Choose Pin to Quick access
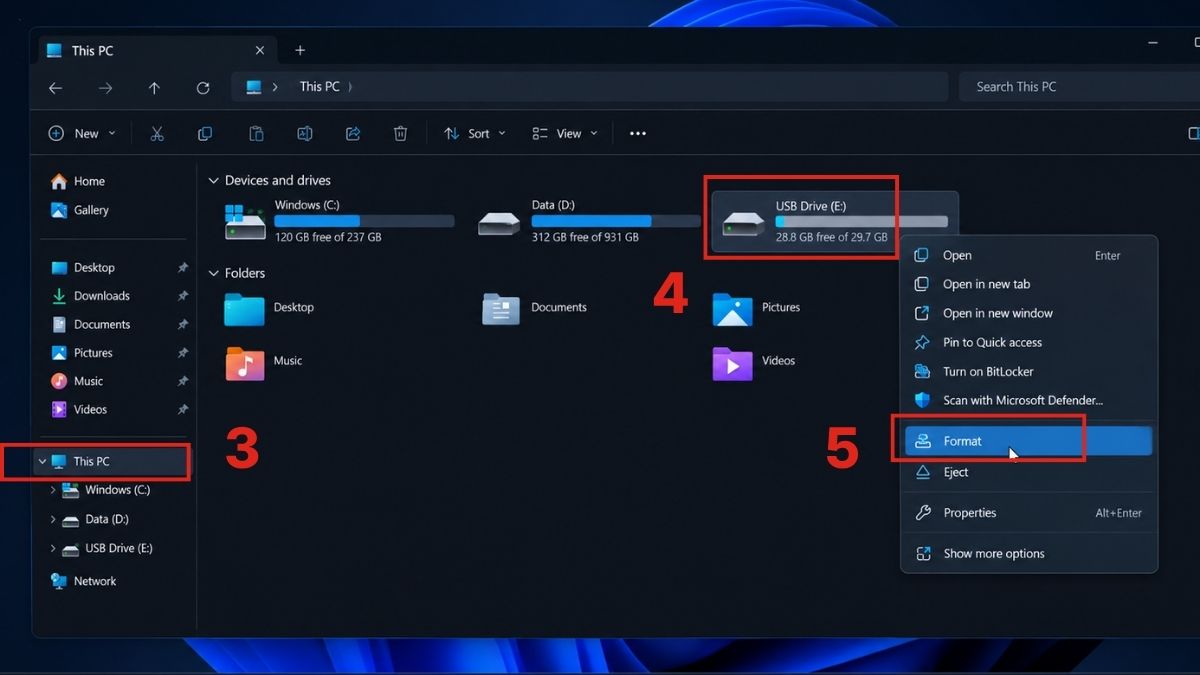 1029,343
